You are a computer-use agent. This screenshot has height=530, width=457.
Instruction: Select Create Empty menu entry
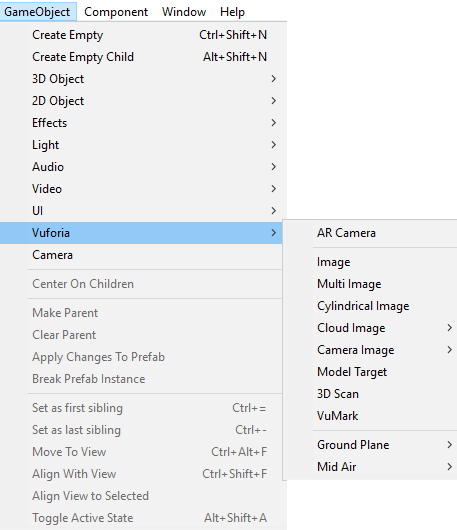pyautogui.click(x=141, y=35)
